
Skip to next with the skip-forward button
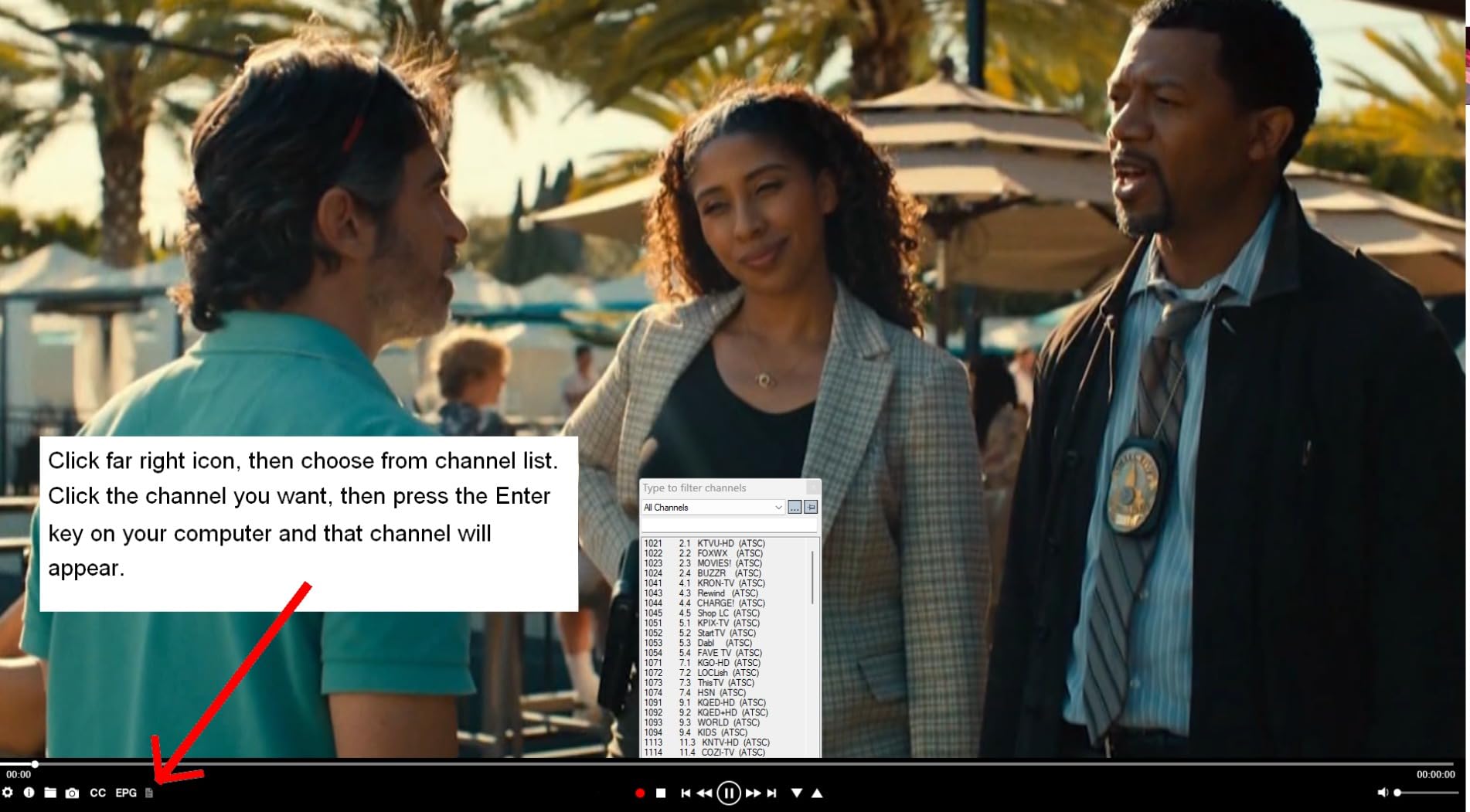(x=771, y=793)
